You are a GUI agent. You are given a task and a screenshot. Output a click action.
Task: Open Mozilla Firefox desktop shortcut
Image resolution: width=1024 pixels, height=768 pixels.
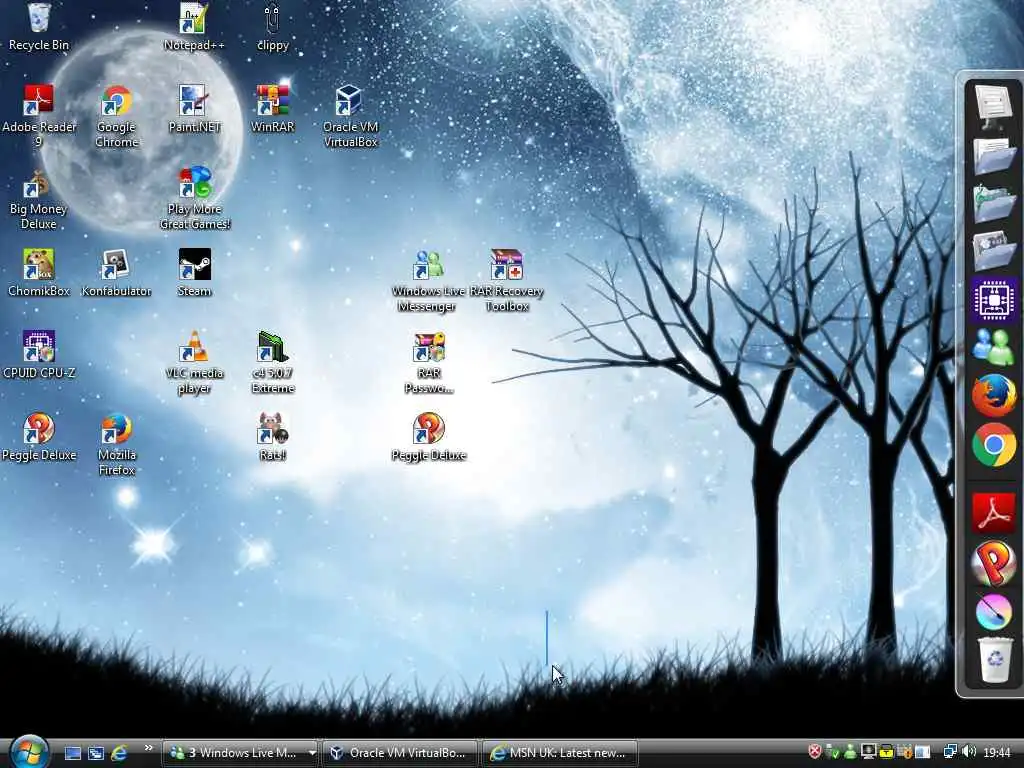click(116, 444)
